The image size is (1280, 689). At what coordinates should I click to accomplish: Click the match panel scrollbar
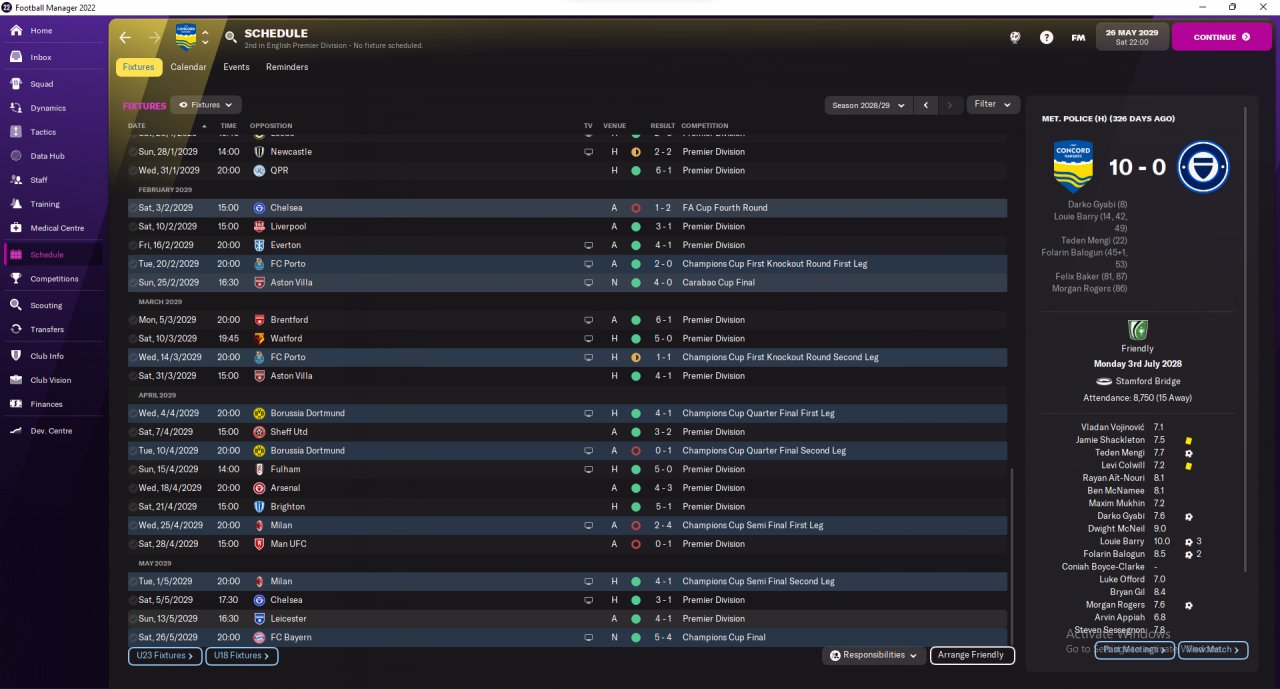(x=1246, y=340)
